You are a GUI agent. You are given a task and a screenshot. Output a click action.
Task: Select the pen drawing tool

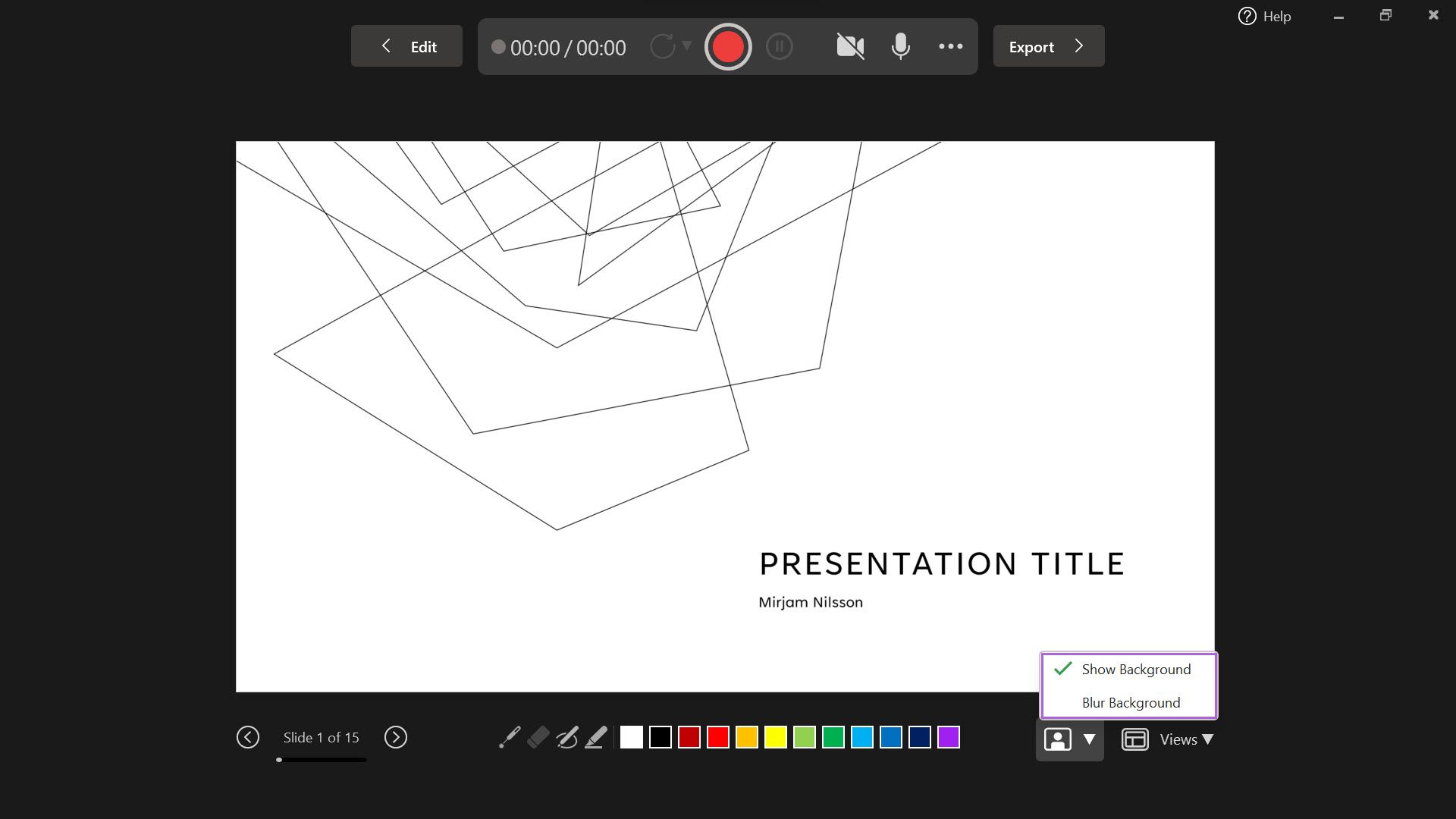coord(567,737)
